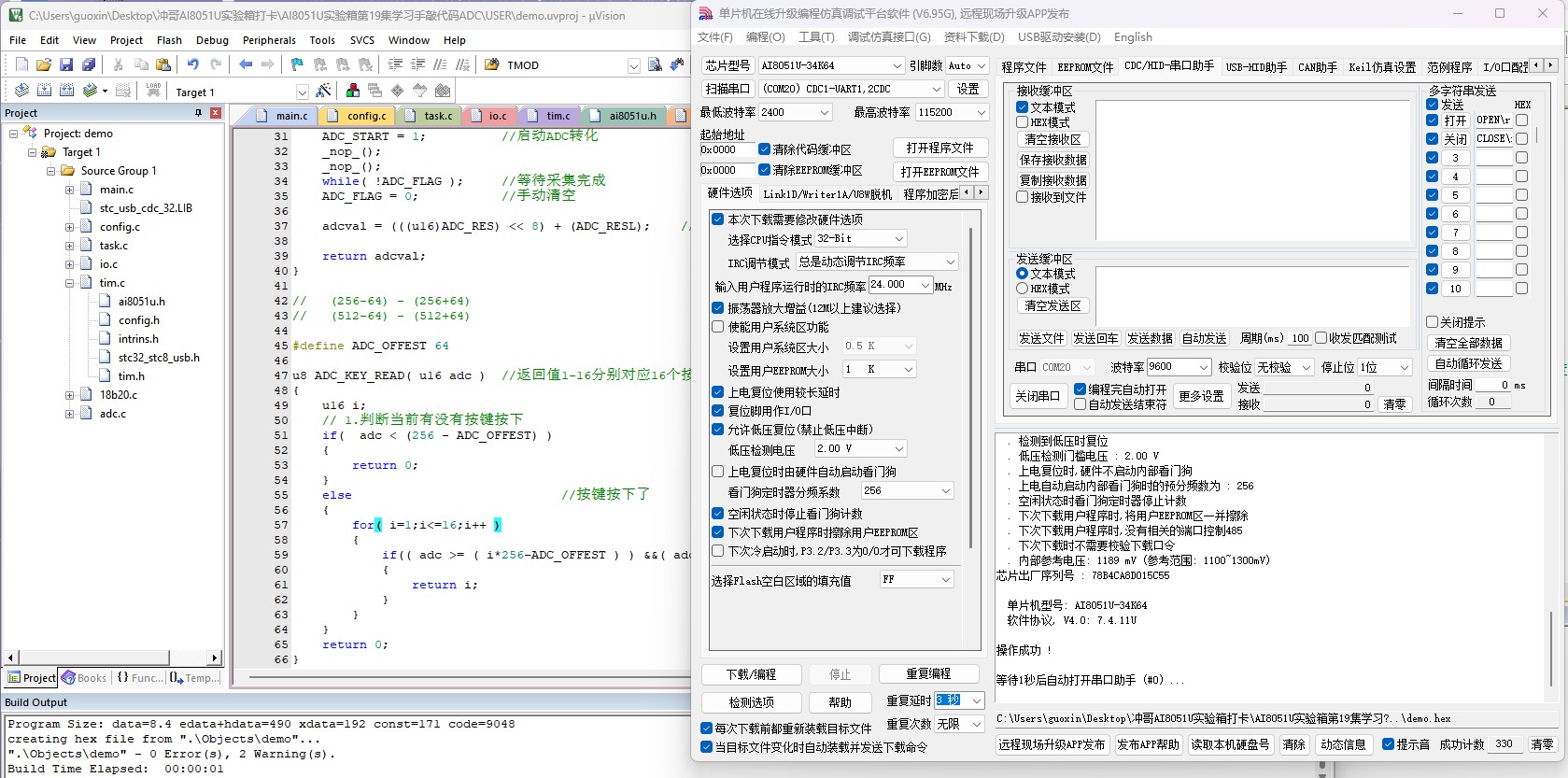Click the 重复编程 button

[928, 674]
